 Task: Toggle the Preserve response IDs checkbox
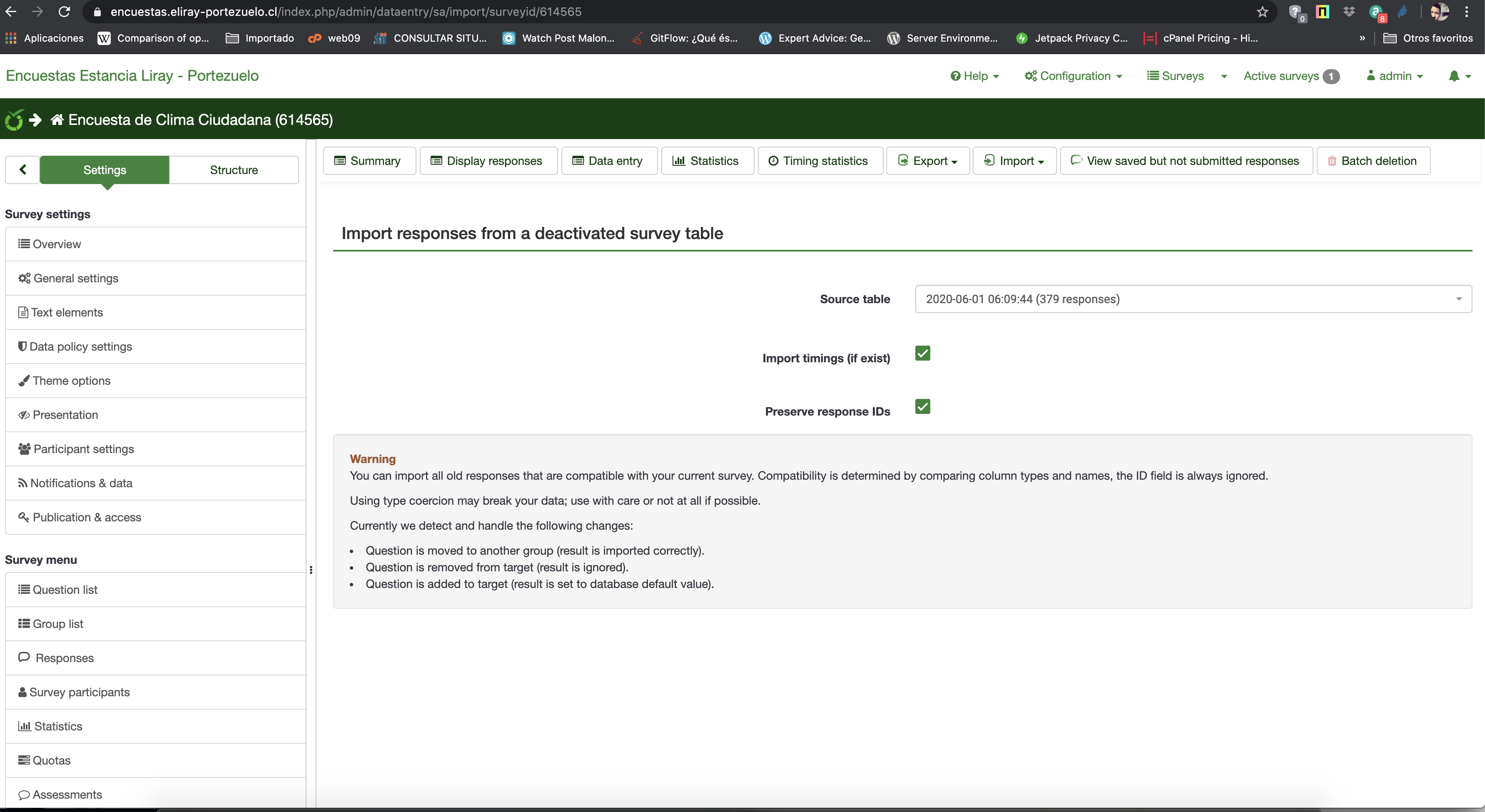click(x=922, y=407)
